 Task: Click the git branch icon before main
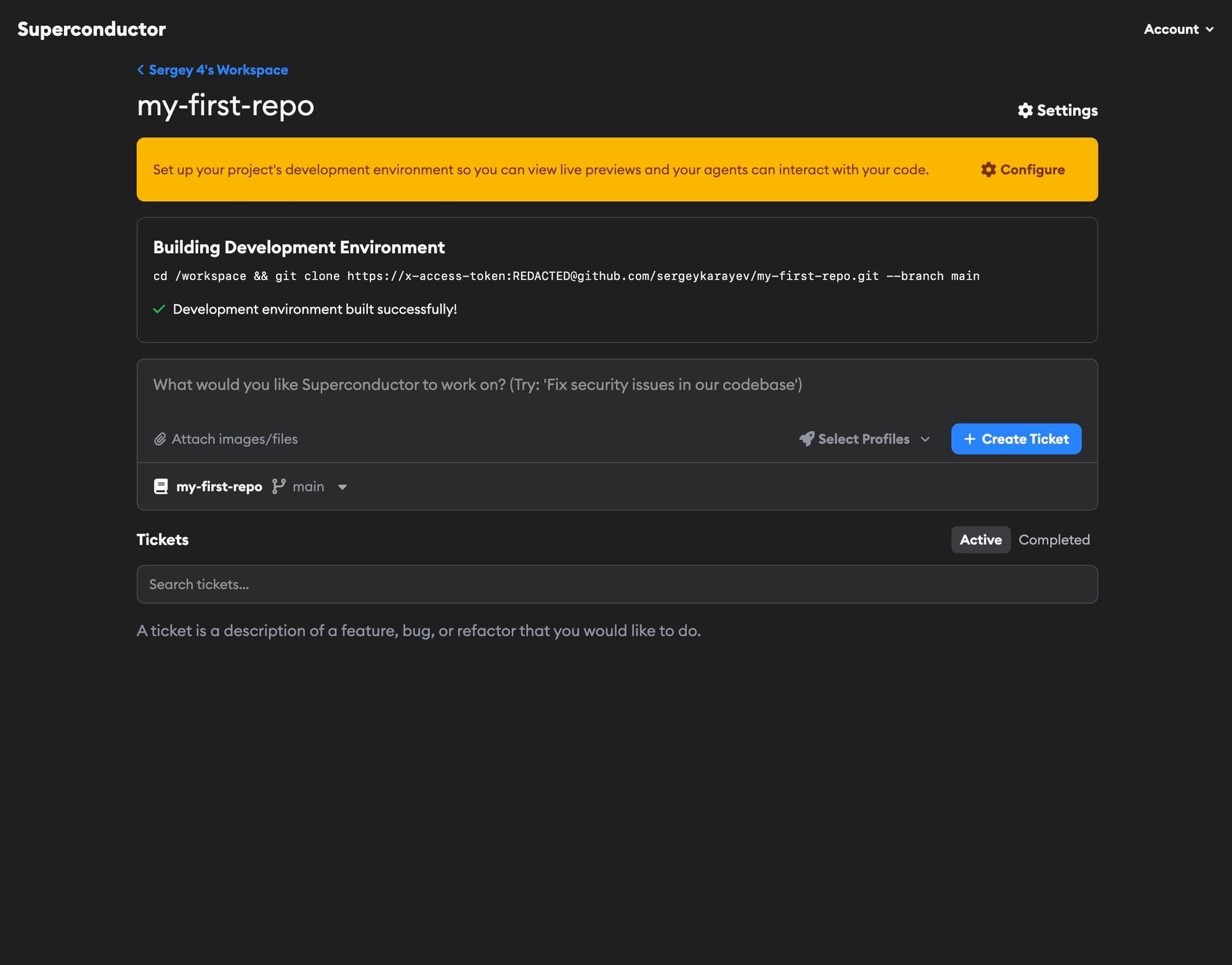click(x=278, y=487)
